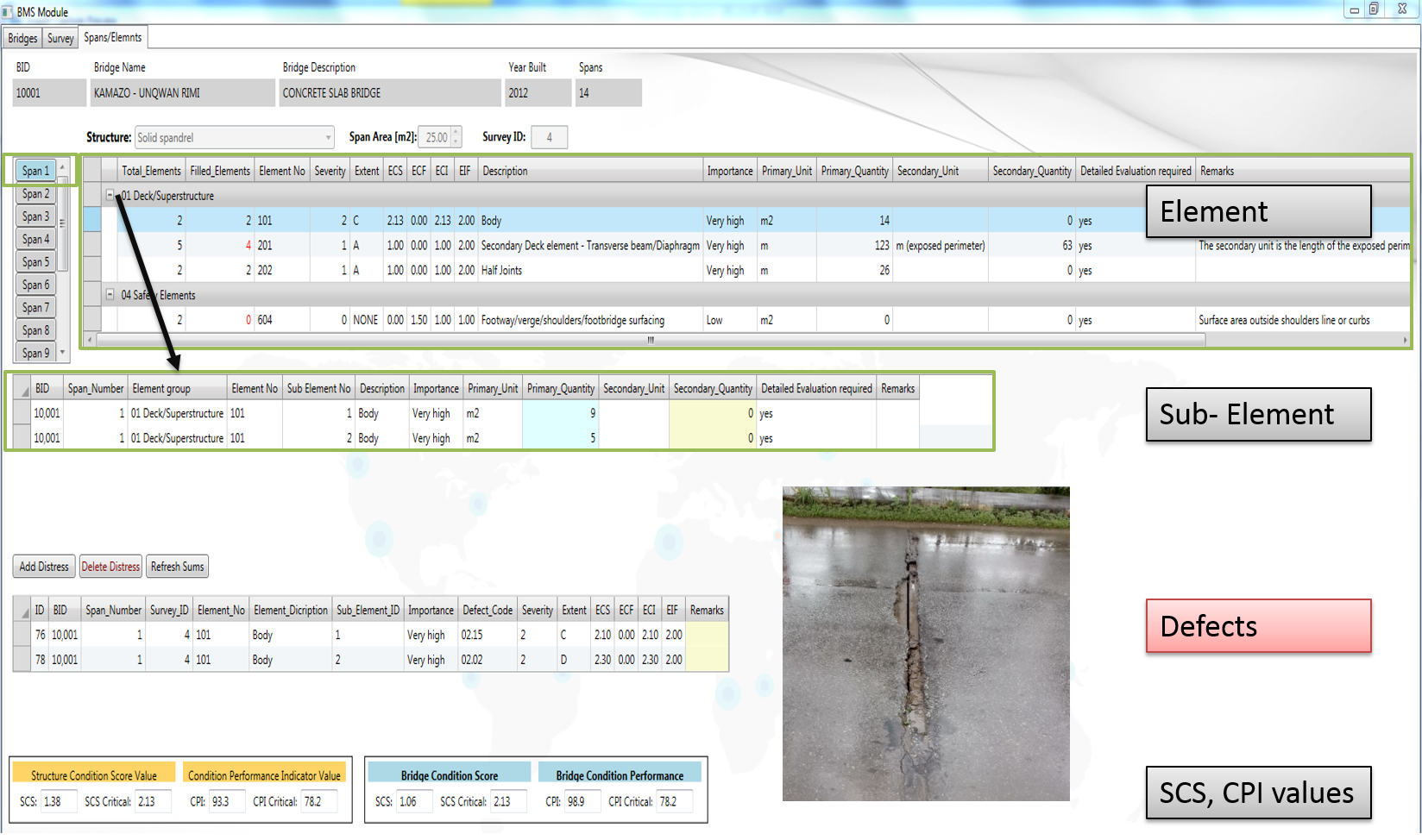Viewport: 1422px width, 840px height.
Task: Click the Bridge Description field
Action: pyautogui.click(x=389, y=93)
